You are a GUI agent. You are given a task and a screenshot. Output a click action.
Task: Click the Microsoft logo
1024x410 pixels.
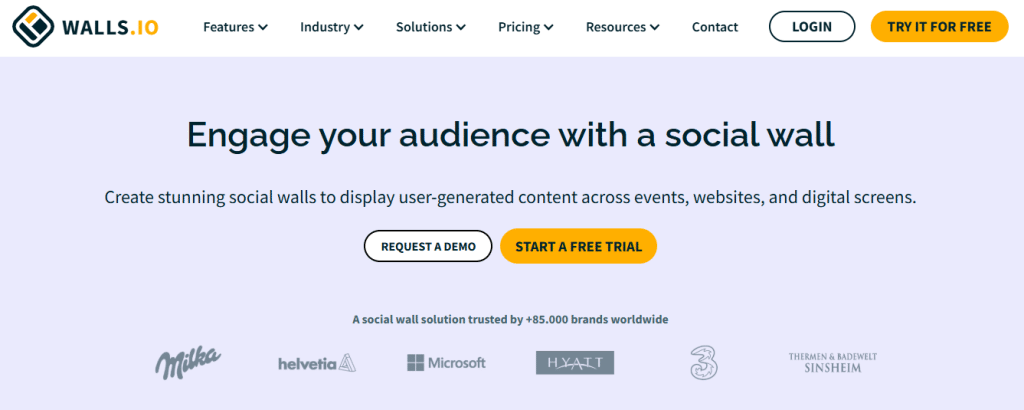coord(446,362)
